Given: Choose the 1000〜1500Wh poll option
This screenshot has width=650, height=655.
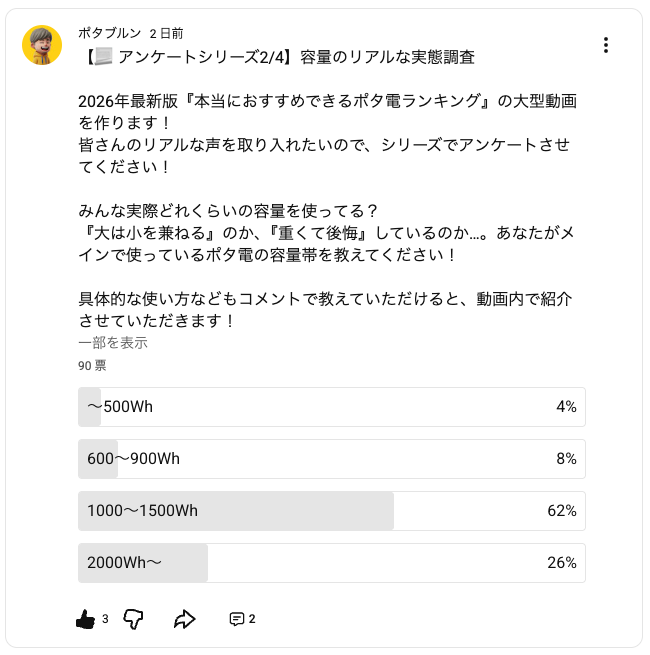Looking at the screenshot, I should pos(331,511).
